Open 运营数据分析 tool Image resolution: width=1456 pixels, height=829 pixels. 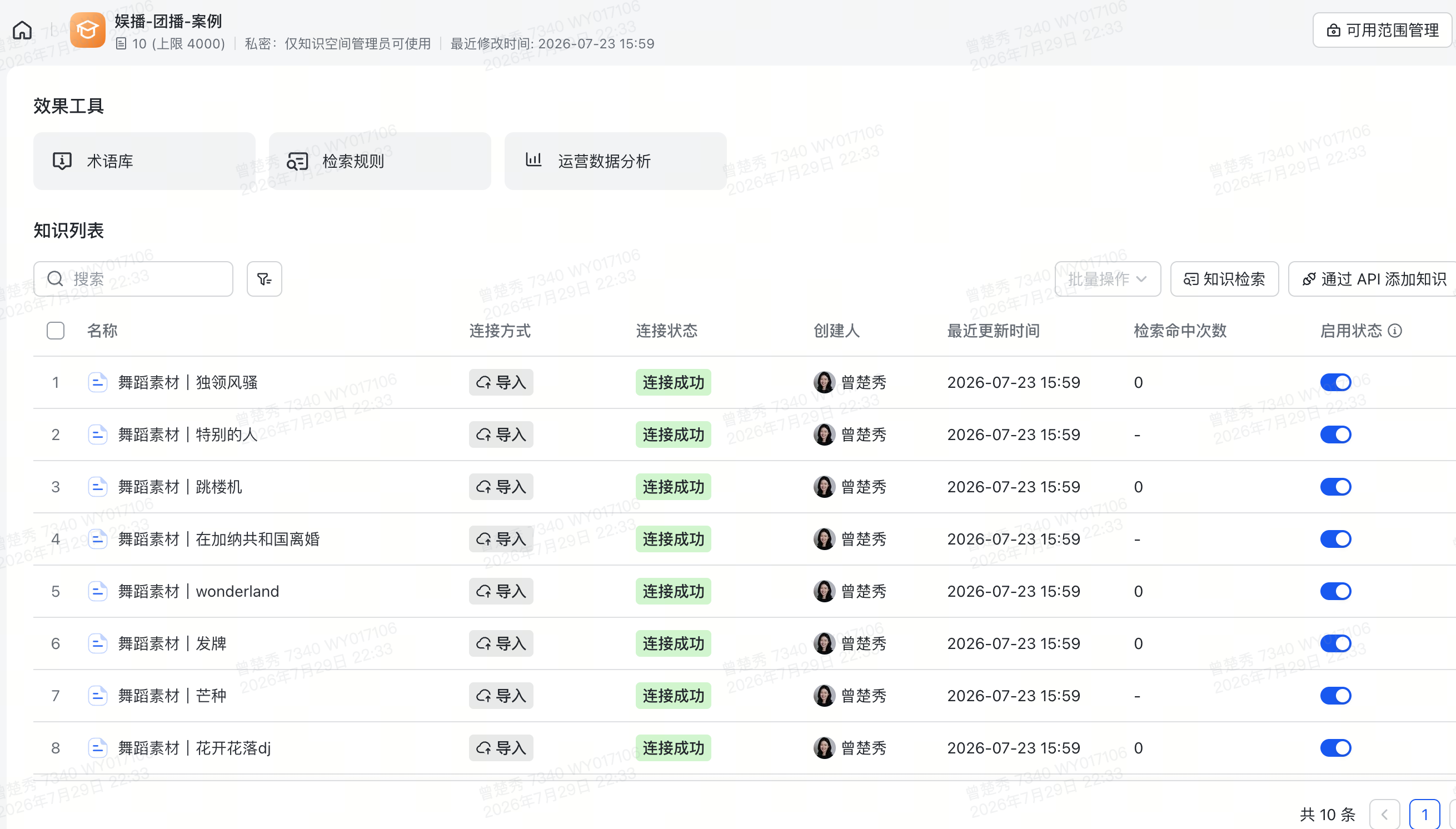pyautogui.click(x=616, y=161)
